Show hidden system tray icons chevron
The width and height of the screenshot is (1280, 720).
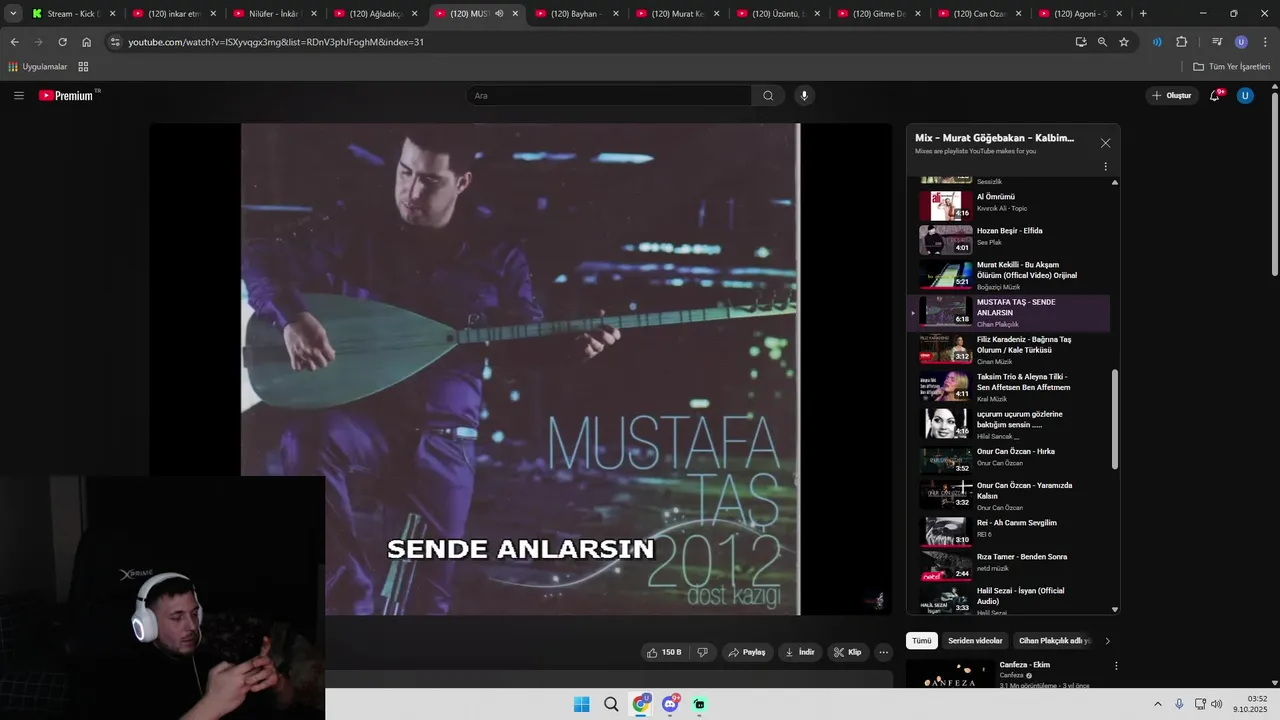tap(1158, 704)
